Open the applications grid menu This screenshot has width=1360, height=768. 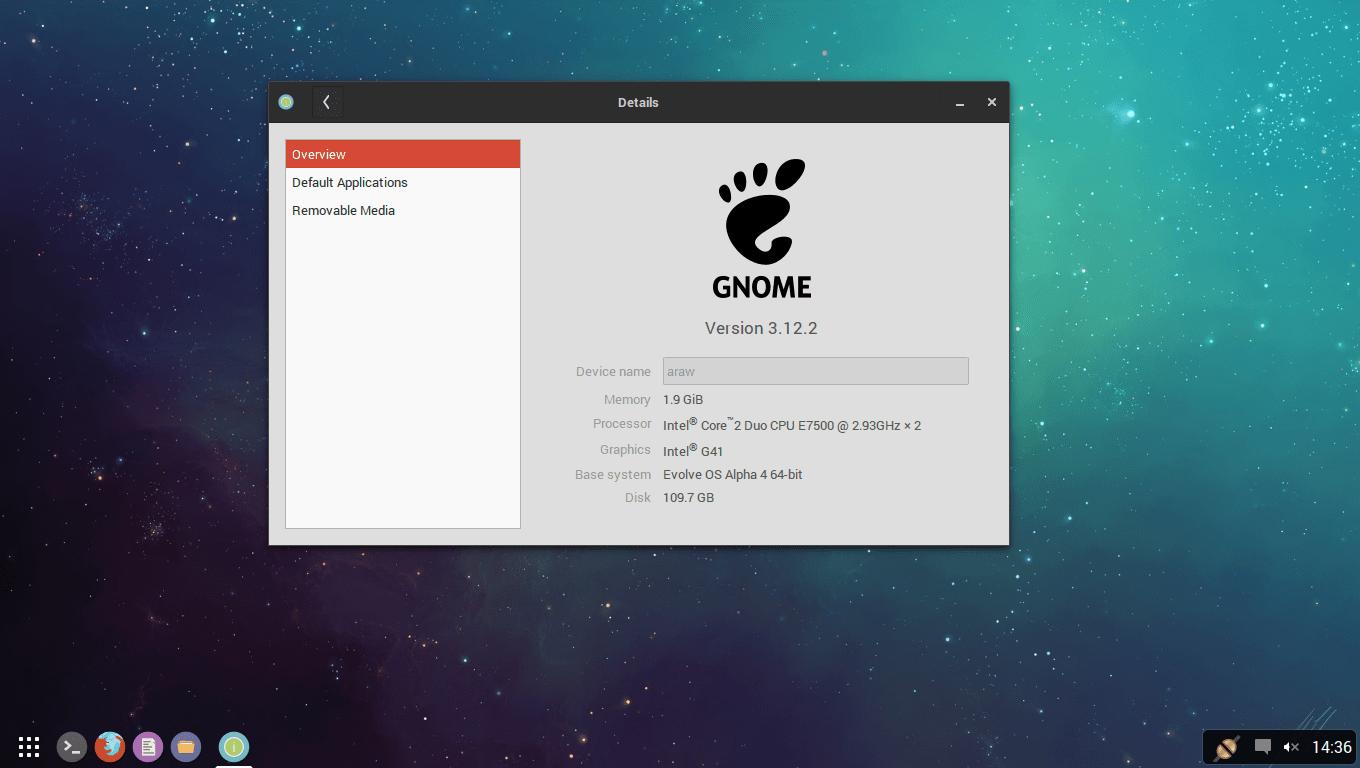tap(29, 746)
